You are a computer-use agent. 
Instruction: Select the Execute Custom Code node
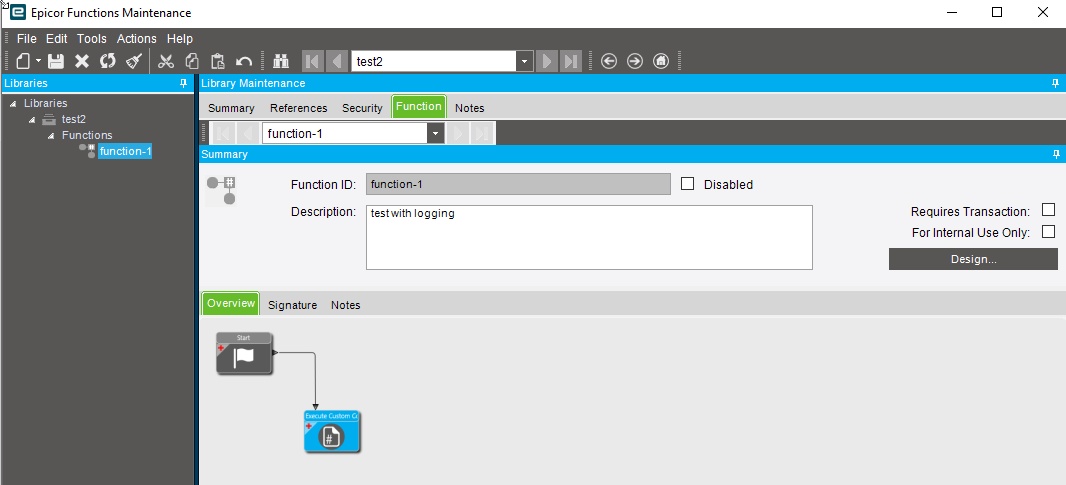click(x=332, y=432)
